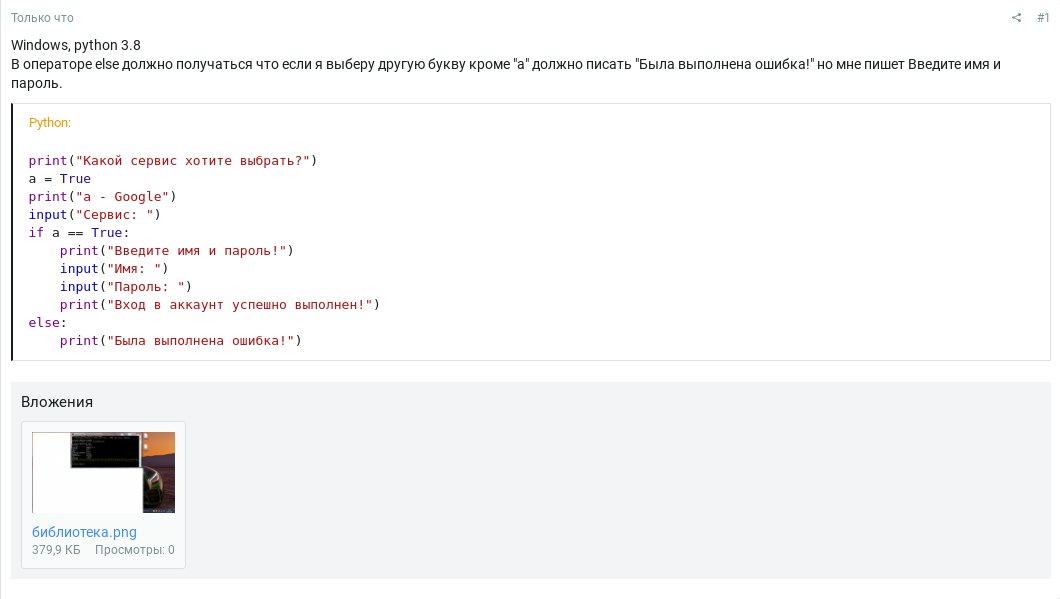1060x599 pixels.
Task: Click the first print line 'Какой сервис хотите выбрать?'
Action: pos(172,161)
